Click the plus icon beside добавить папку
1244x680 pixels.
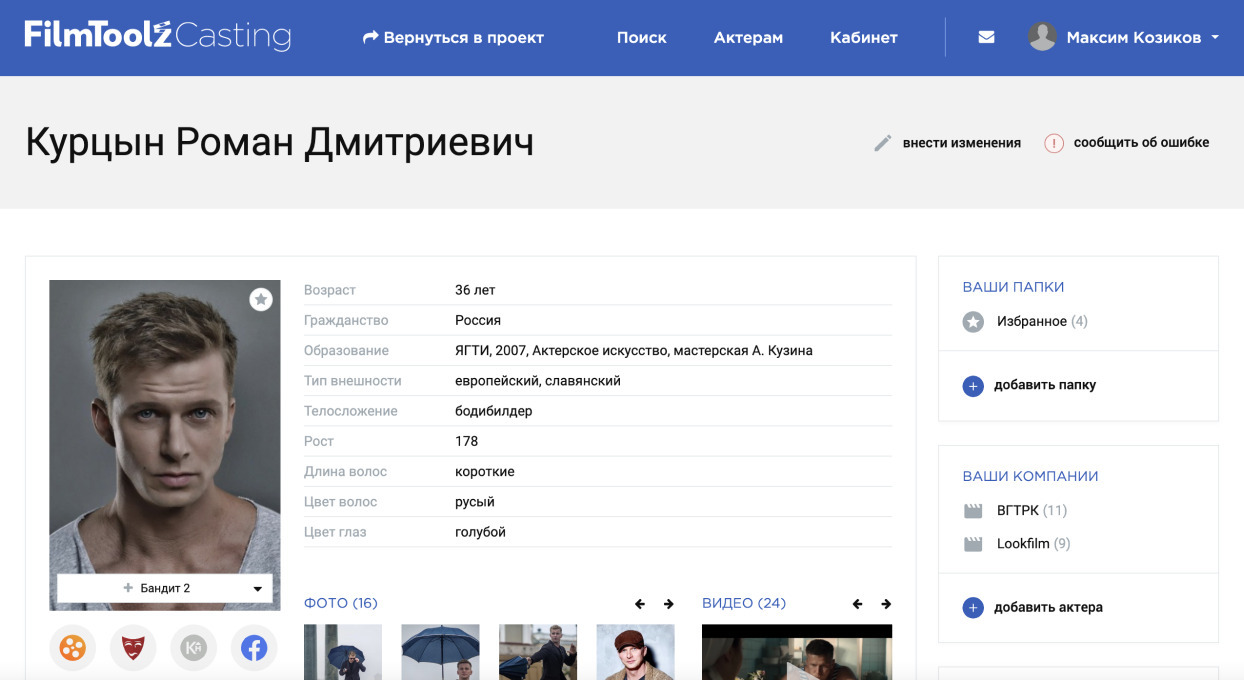973,386
